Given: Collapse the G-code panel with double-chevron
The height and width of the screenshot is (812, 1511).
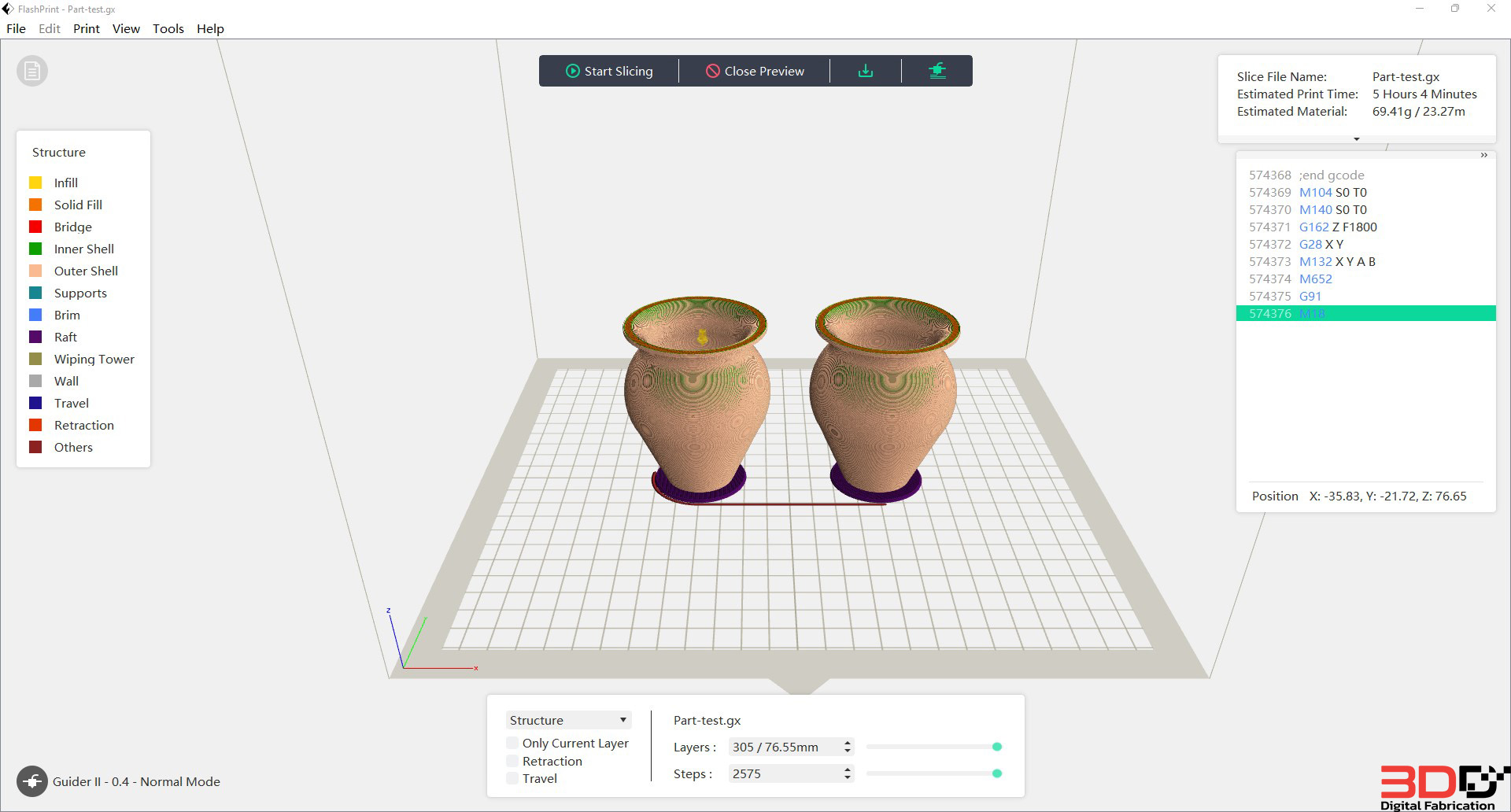Looking at the screenshot, I should (x=1483, y=156).
